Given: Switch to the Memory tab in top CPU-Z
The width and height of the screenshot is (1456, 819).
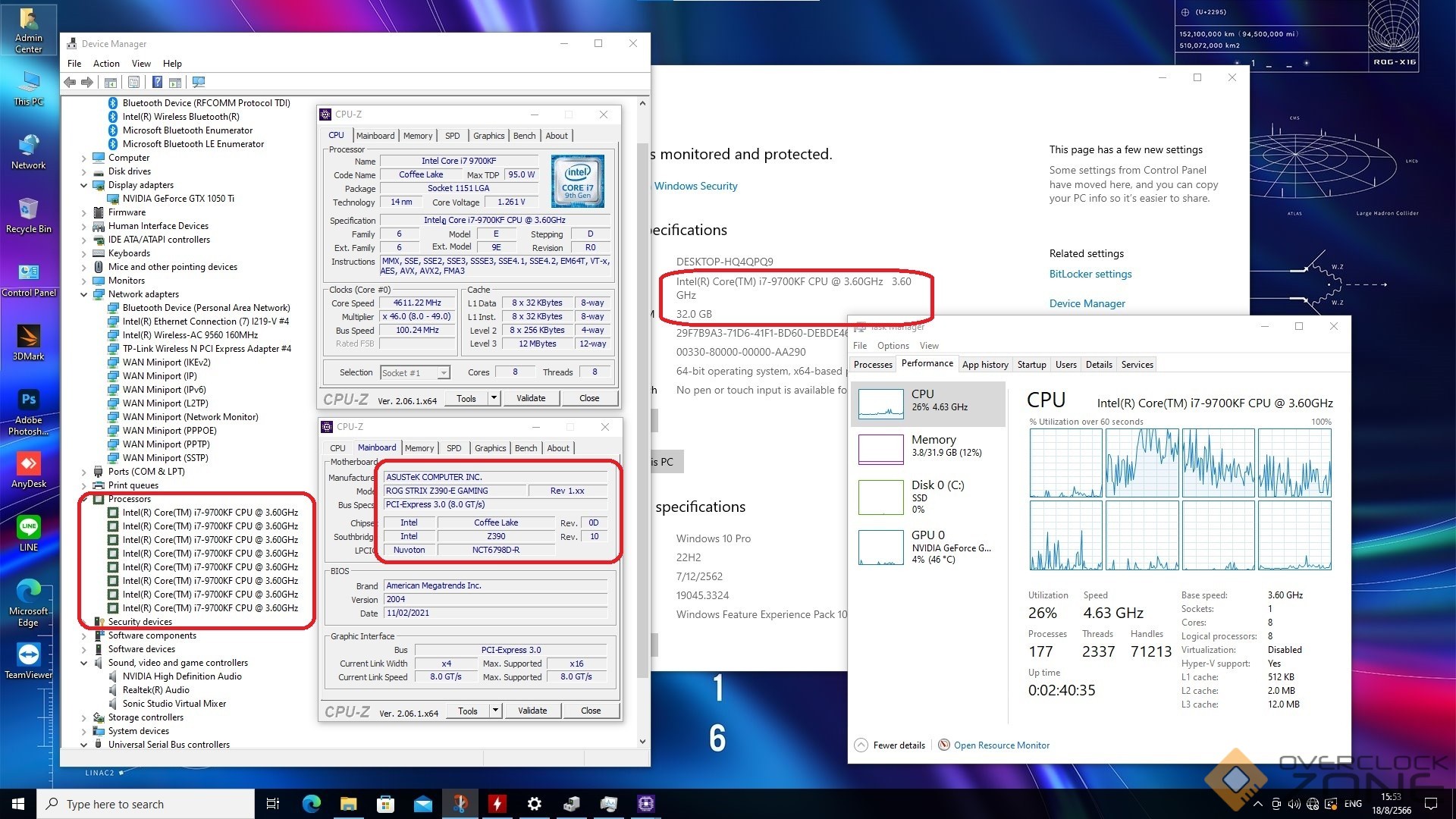Looking at the screenshot, I should [417, 136].
